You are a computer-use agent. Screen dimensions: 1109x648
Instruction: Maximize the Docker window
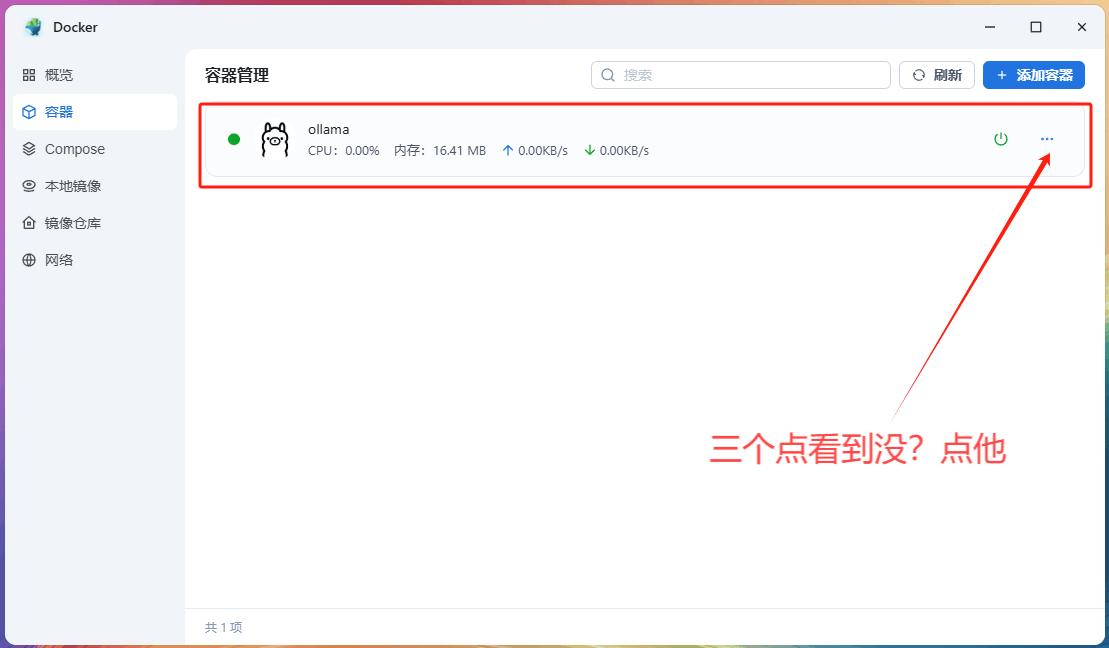click(x=1036, y=27)
